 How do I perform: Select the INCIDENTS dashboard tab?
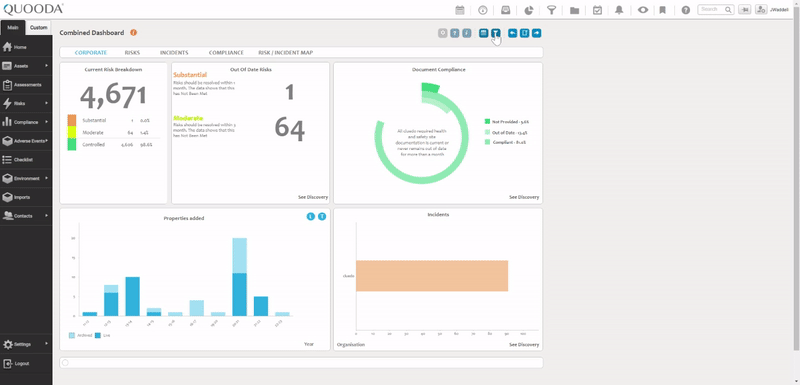[174, 53]
